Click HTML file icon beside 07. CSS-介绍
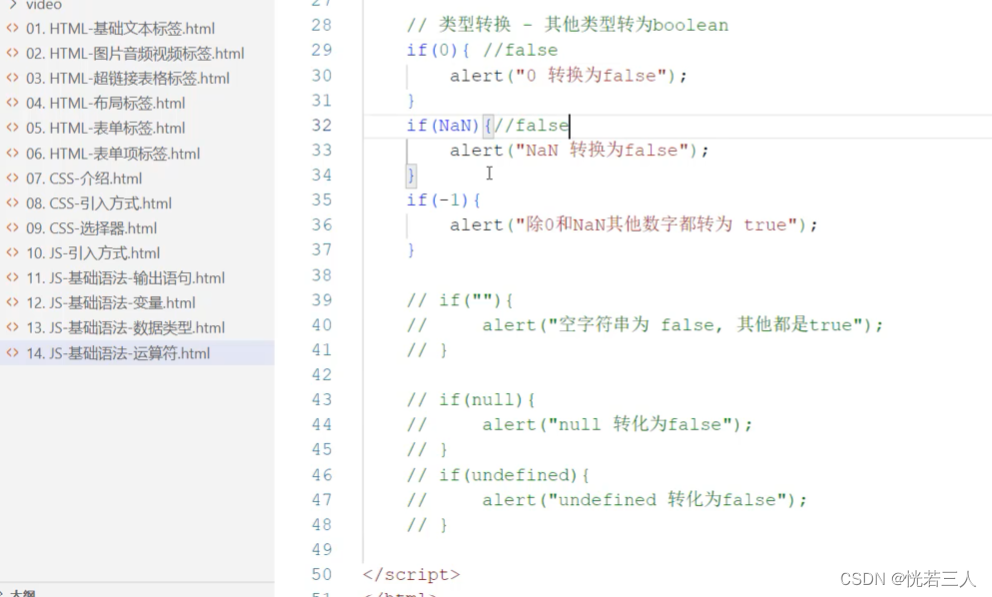 (12, 178)
